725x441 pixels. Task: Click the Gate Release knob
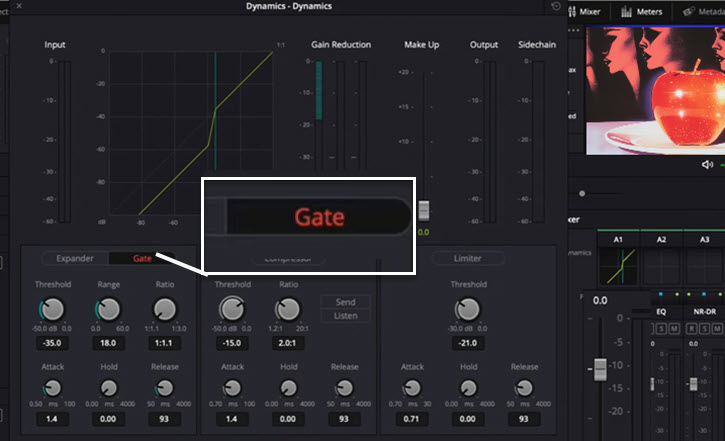pos(164,388)
